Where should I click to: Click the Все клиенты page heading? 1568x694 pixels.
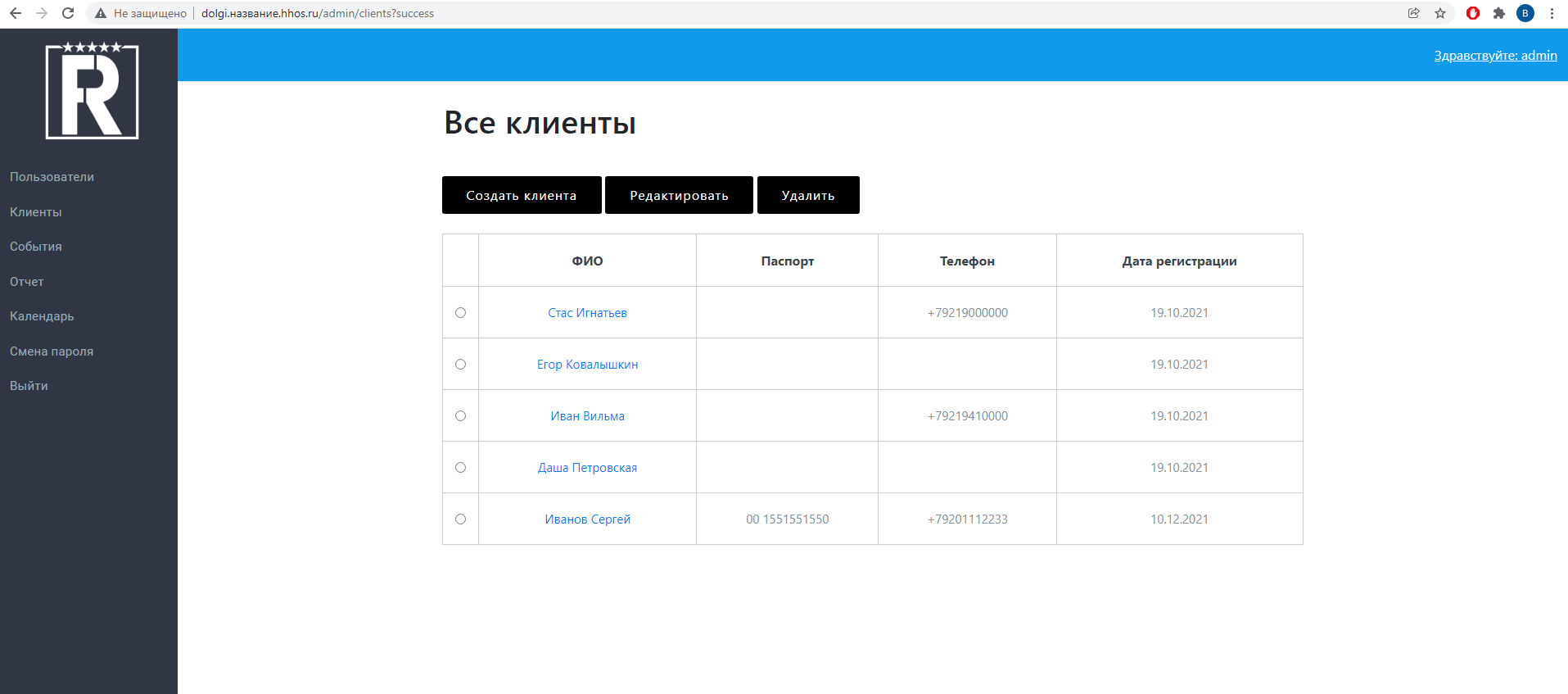pos(540,123)
